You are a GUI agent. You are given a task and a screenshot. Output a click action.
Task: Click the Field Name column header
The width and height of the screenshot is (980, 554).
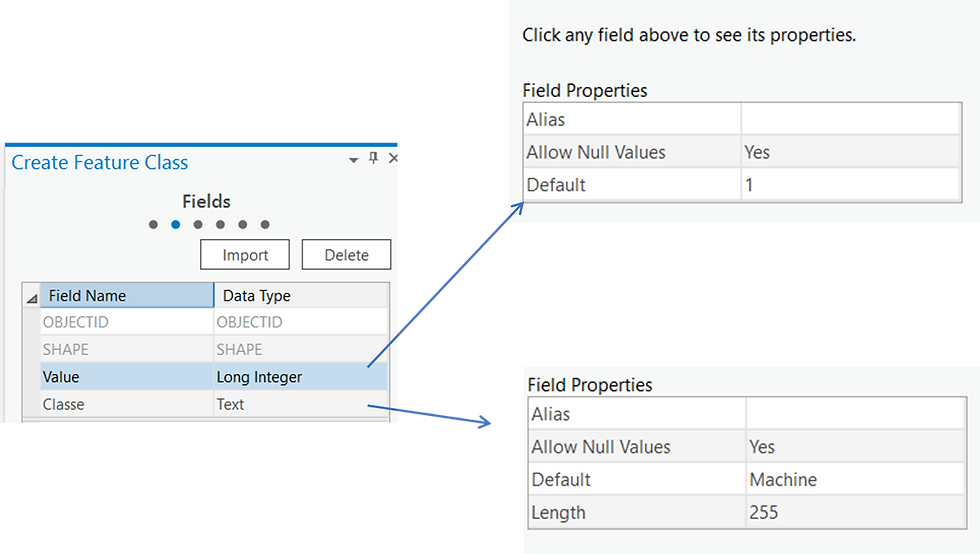click(x=127, y=295)
